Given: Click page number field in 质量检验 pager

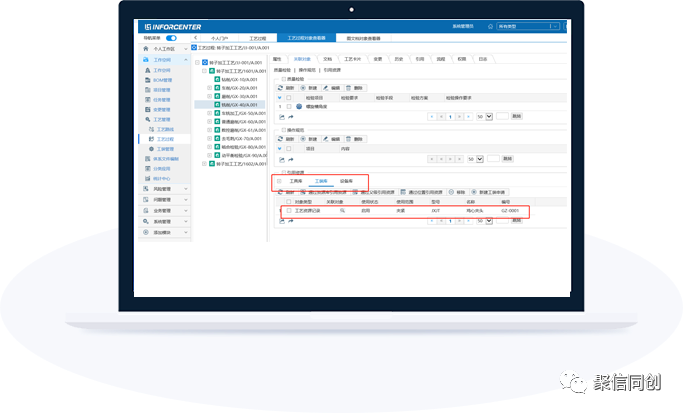Looking at the screenshot, I should pos(502,116).
